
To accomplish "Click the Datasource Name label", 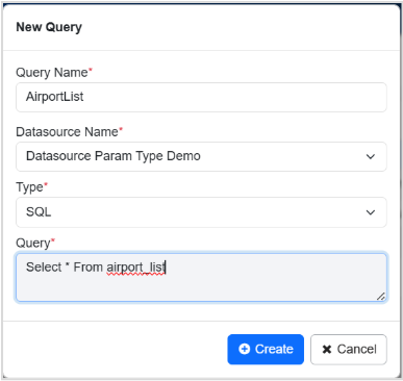I will pyautogui.click(x=67, y=132).
